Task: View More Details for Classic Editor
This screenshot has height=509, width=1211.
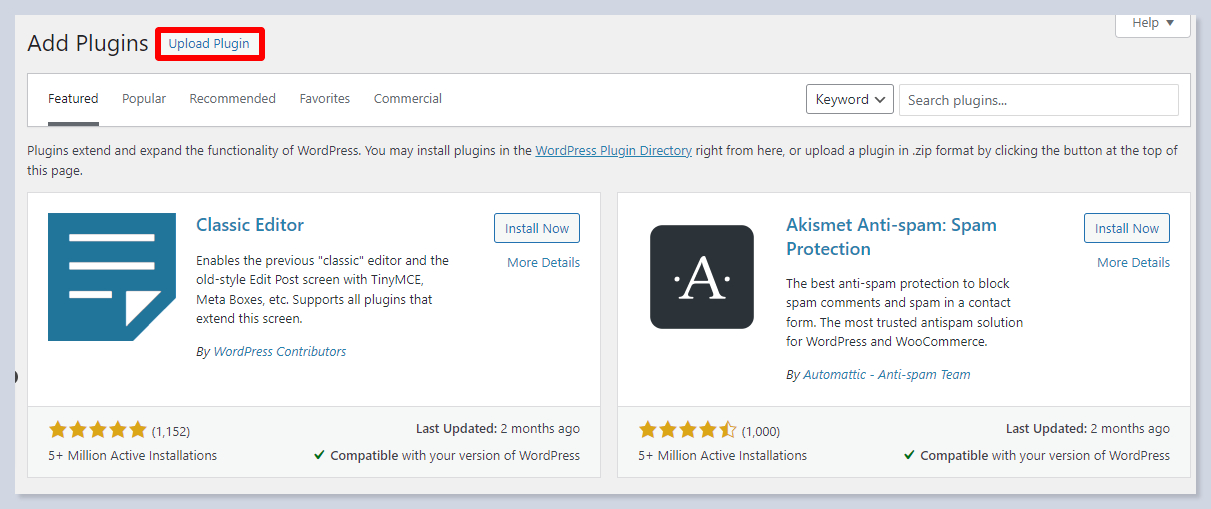Action: coord(543,263)
